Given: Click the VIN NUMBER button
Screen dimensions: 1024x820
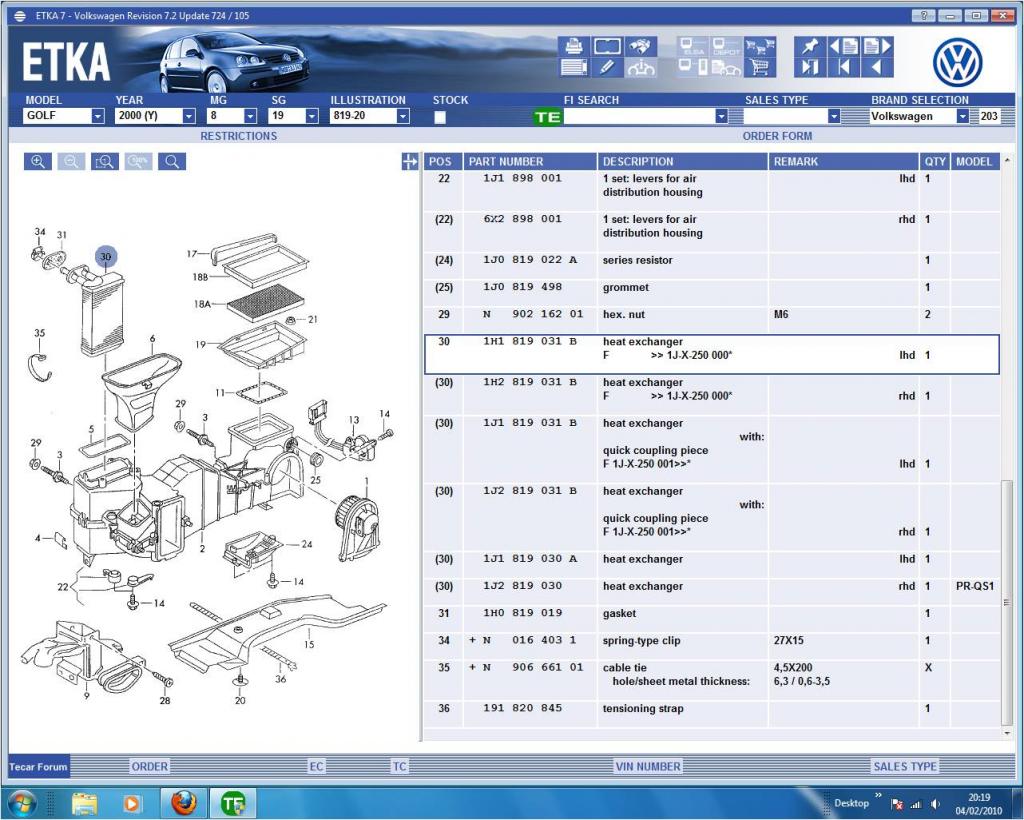Looking at the screenshot, I should (648, 766).
